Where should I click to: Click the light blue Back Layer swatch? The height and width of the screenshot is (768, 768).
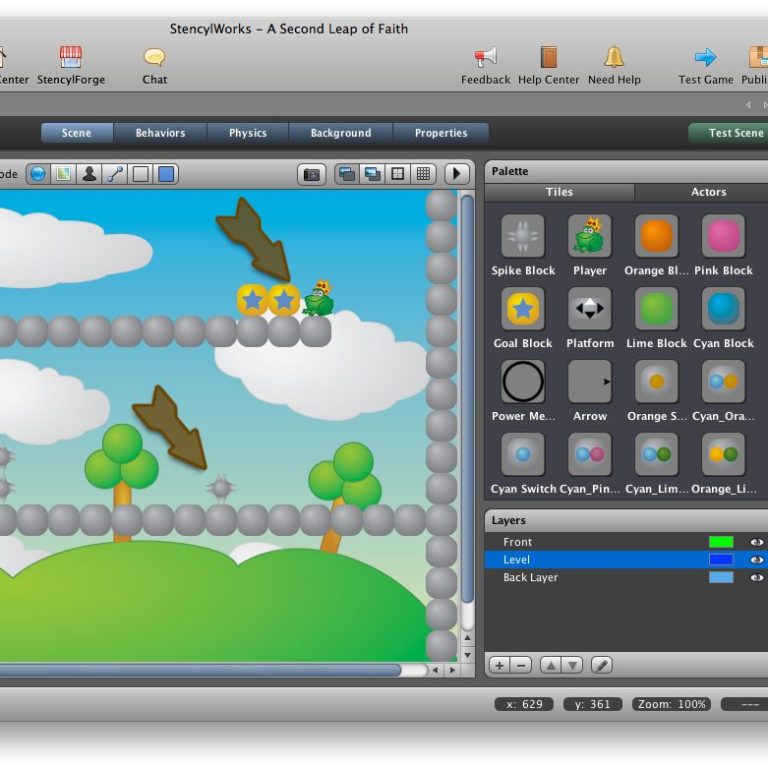[x=721, y=577]
